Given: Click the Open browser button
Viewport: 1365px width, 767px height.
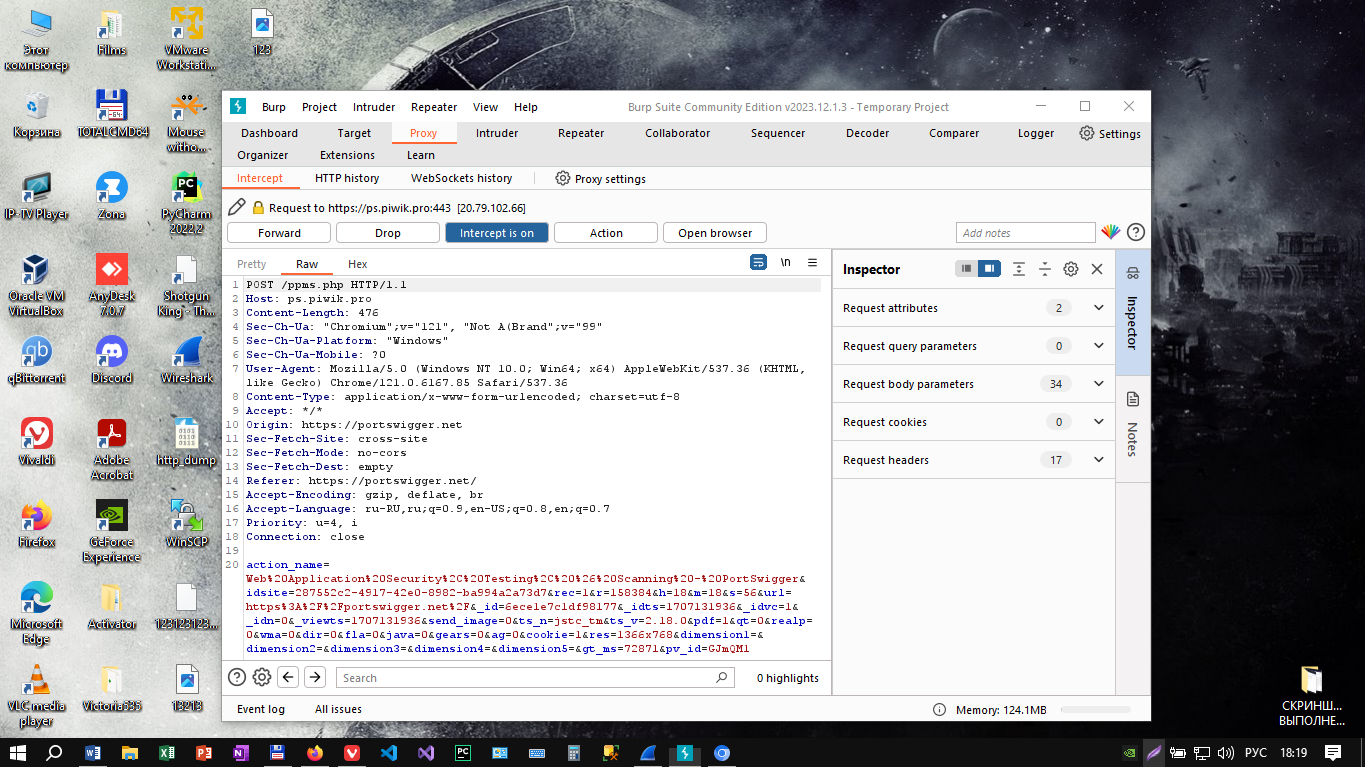Looking at the screenshot, I should 715,233.
